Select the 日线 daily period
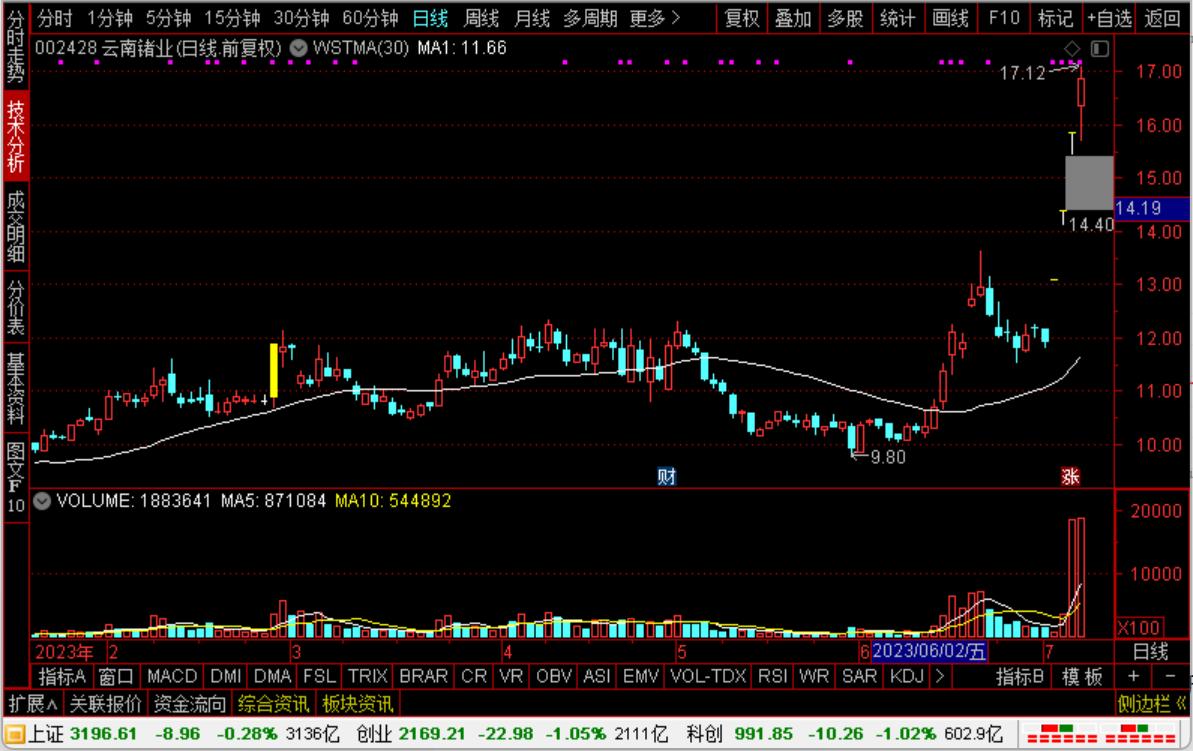This screenshot has height=751, width=1193. 431,18
